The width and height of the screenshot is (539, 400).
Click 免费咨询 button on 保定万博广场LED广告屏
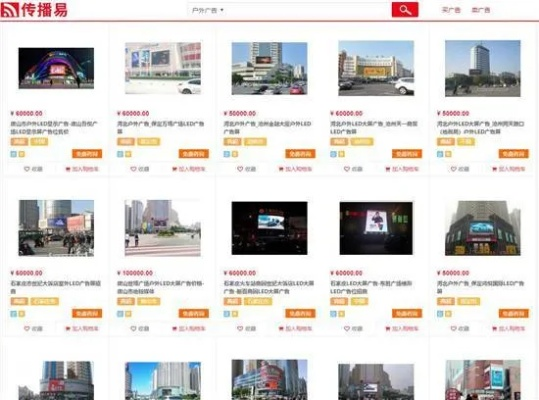194,154
